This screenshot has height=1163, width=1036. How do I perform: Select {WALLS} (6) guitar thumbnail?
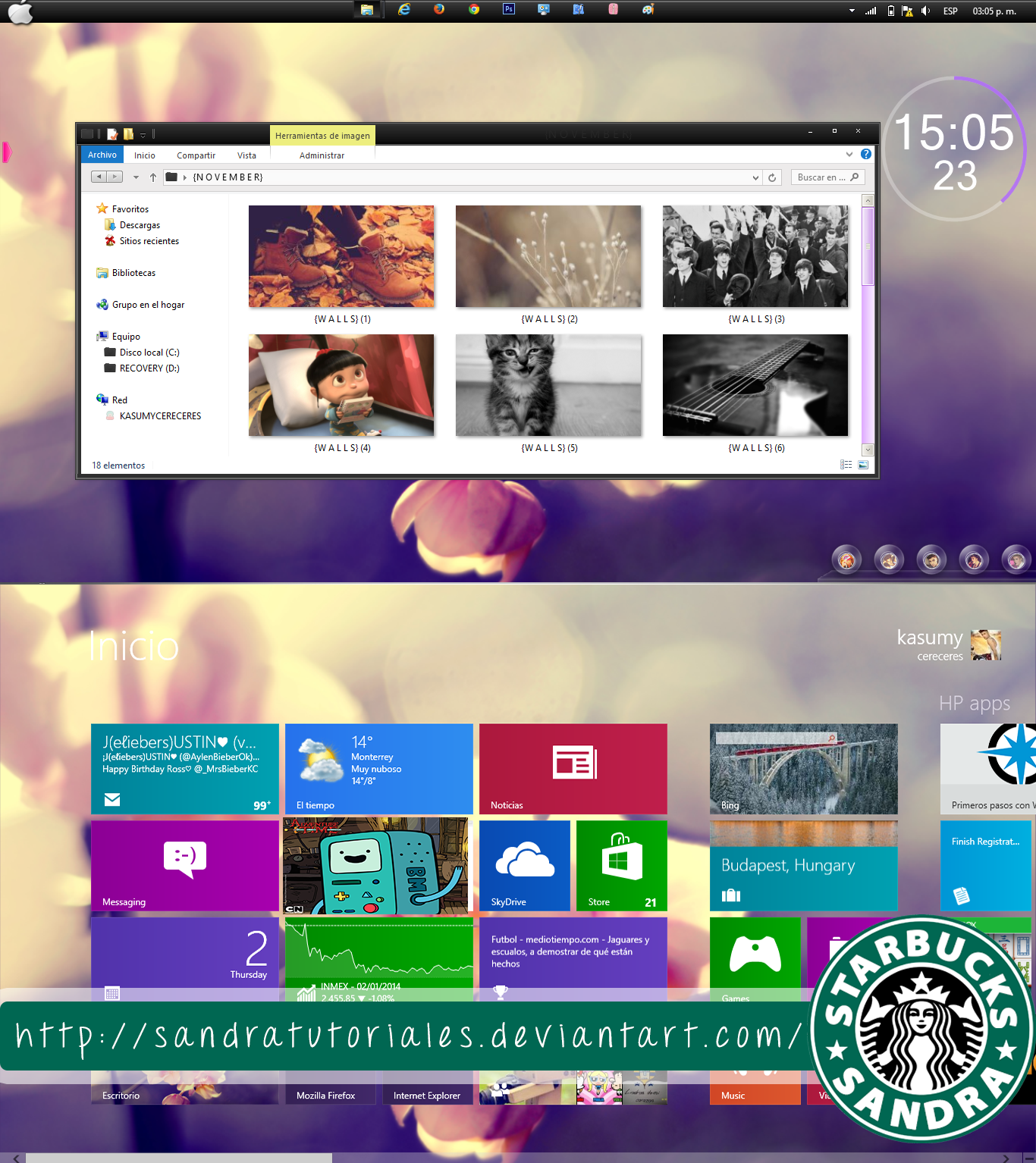click(755, 385)
